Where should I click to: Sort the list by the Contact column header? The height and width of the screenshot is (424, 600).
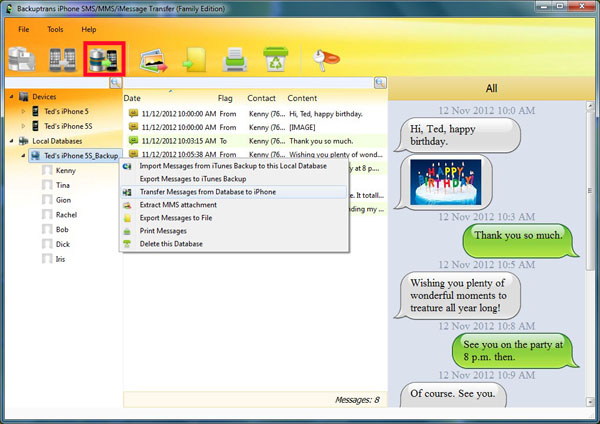(x=261, y=98)
